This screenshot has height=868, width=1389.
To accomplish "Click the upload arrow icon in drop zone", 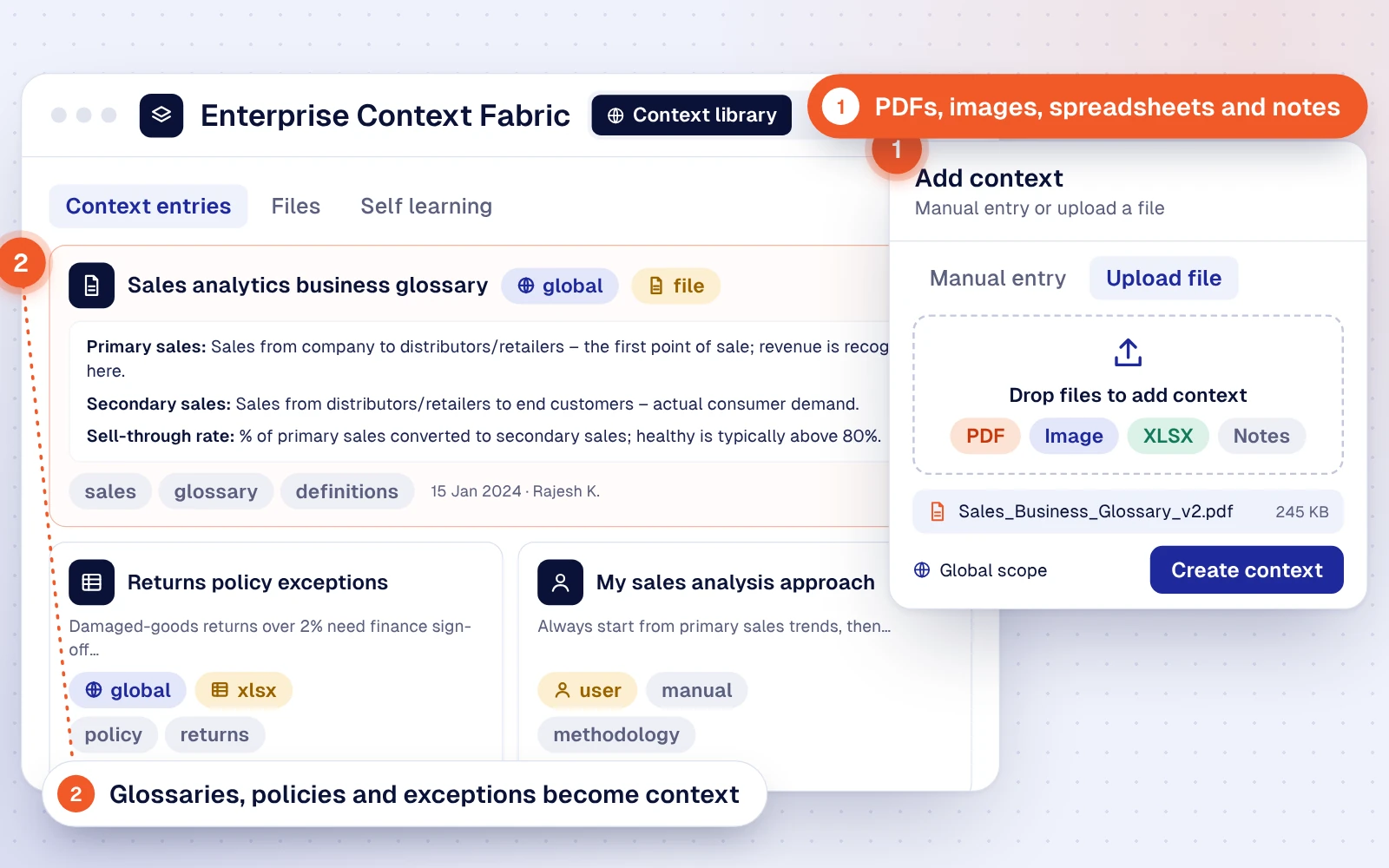I will coord(1129,352).
